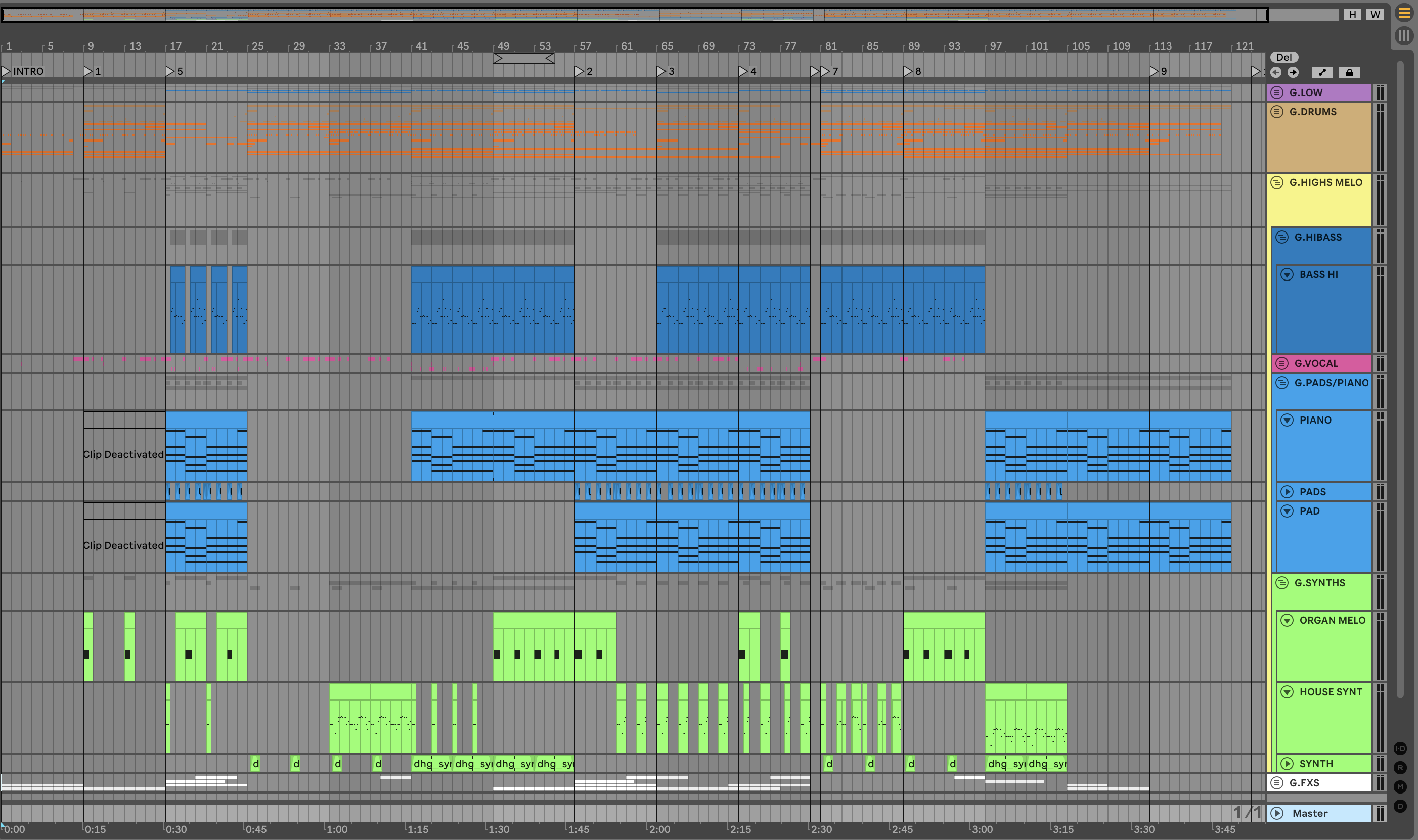Switch to Arrangement view selector icon
The width and height of the screenshot is (1418, 840).
click(x=1404, y=14)
